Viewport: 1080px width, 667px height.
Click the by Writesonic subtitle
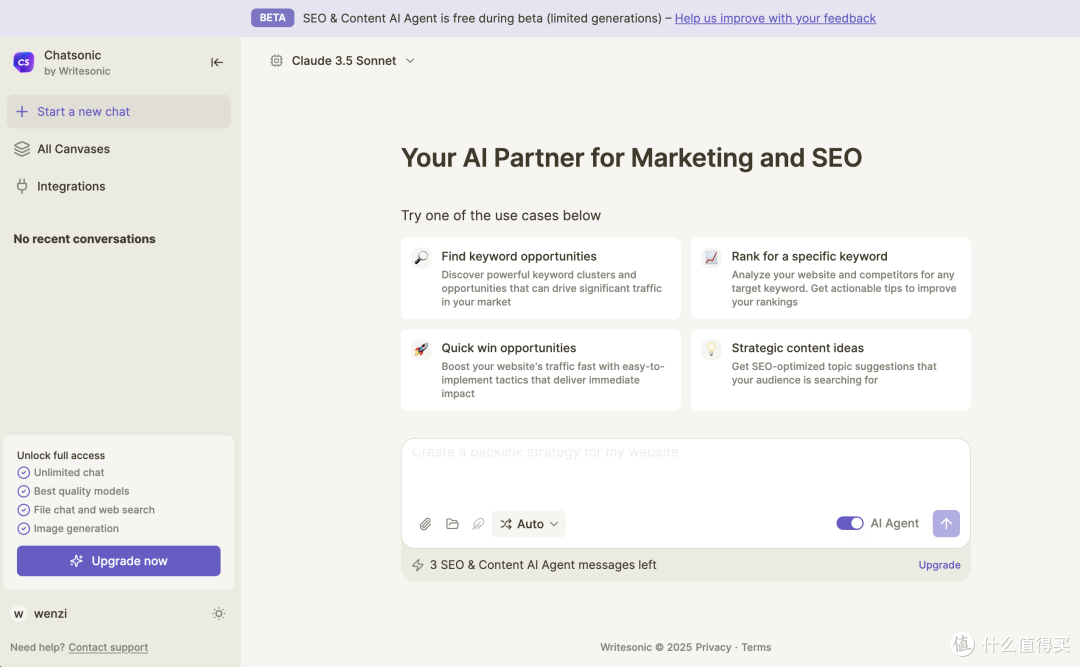coord(77,71)
